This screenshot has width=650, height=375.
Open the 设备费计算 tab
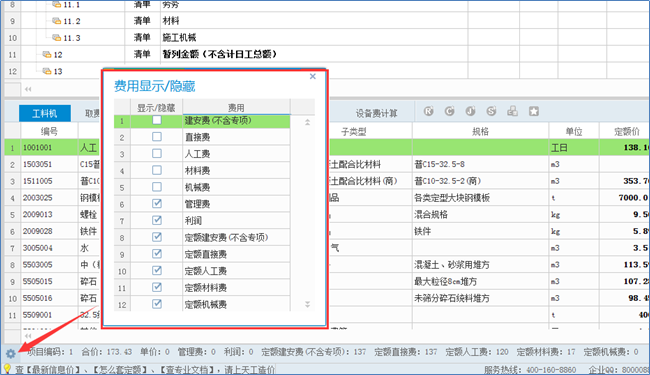coord(376,113)
